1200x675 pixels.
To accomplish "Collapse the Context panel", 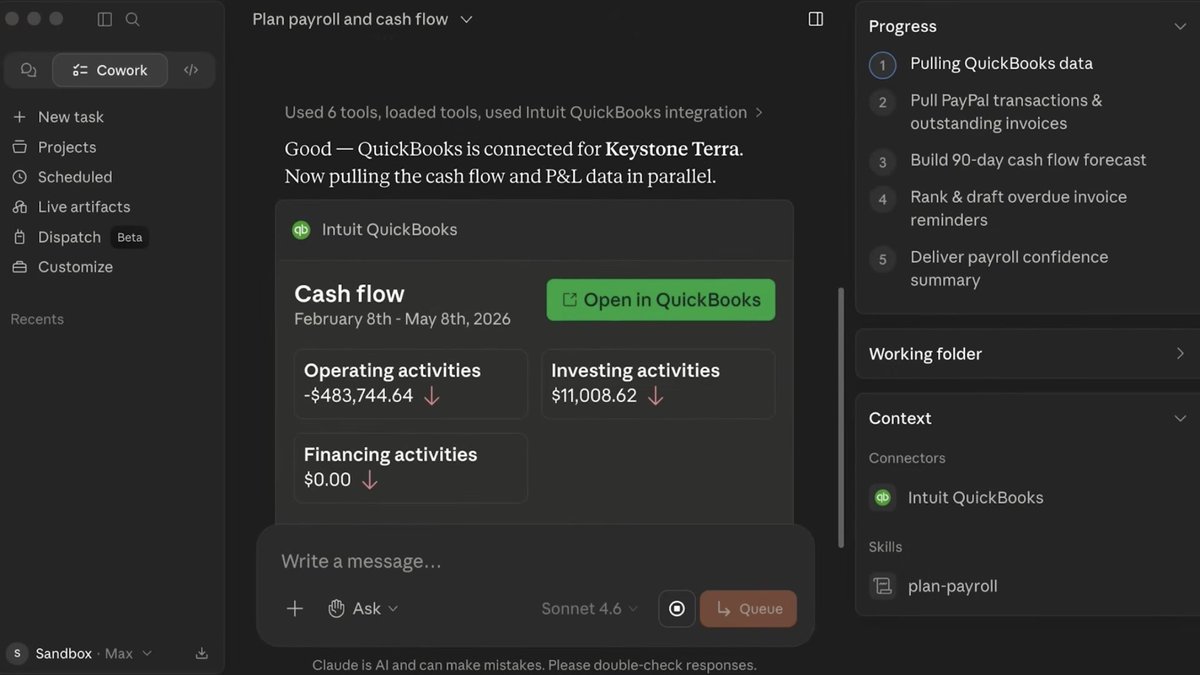I will click(x=1180, y=418).
